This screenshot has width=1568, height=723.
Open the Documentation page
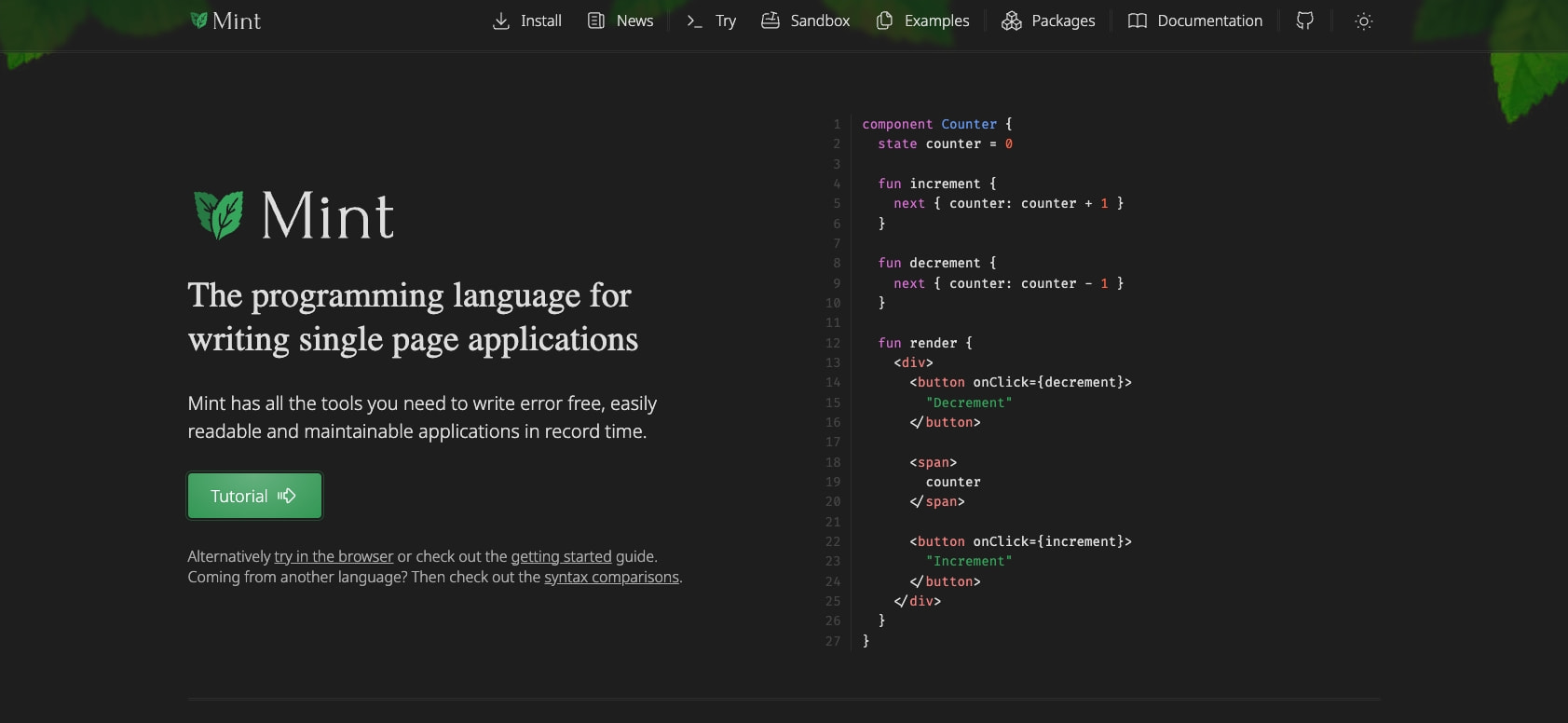[x=1195, y=20]
